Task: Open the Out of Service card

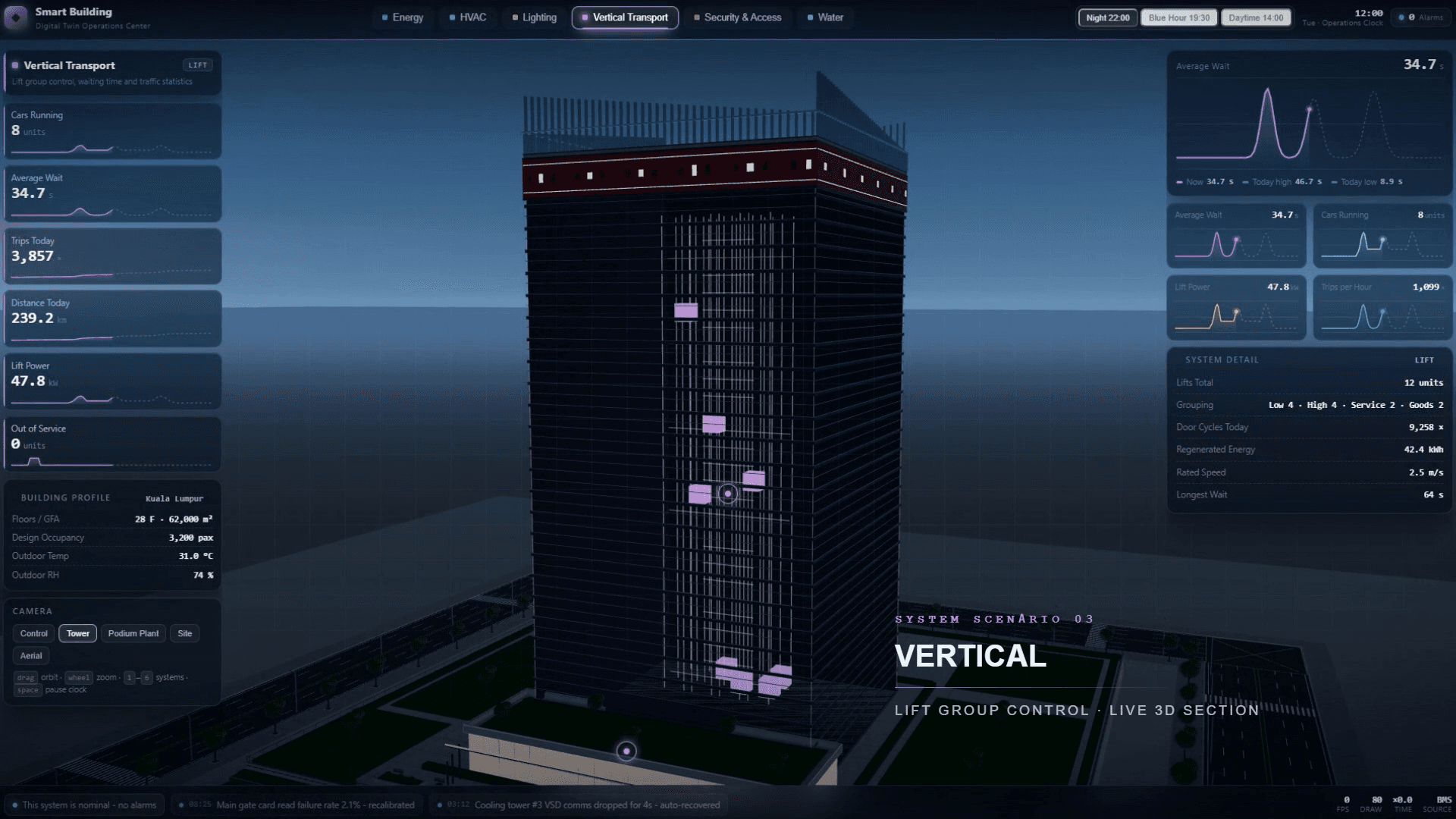Action: click(112, 444)
